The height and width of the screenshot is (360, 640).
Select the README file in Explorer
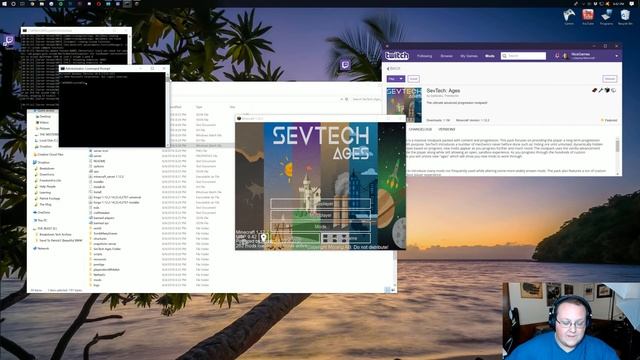99,161
